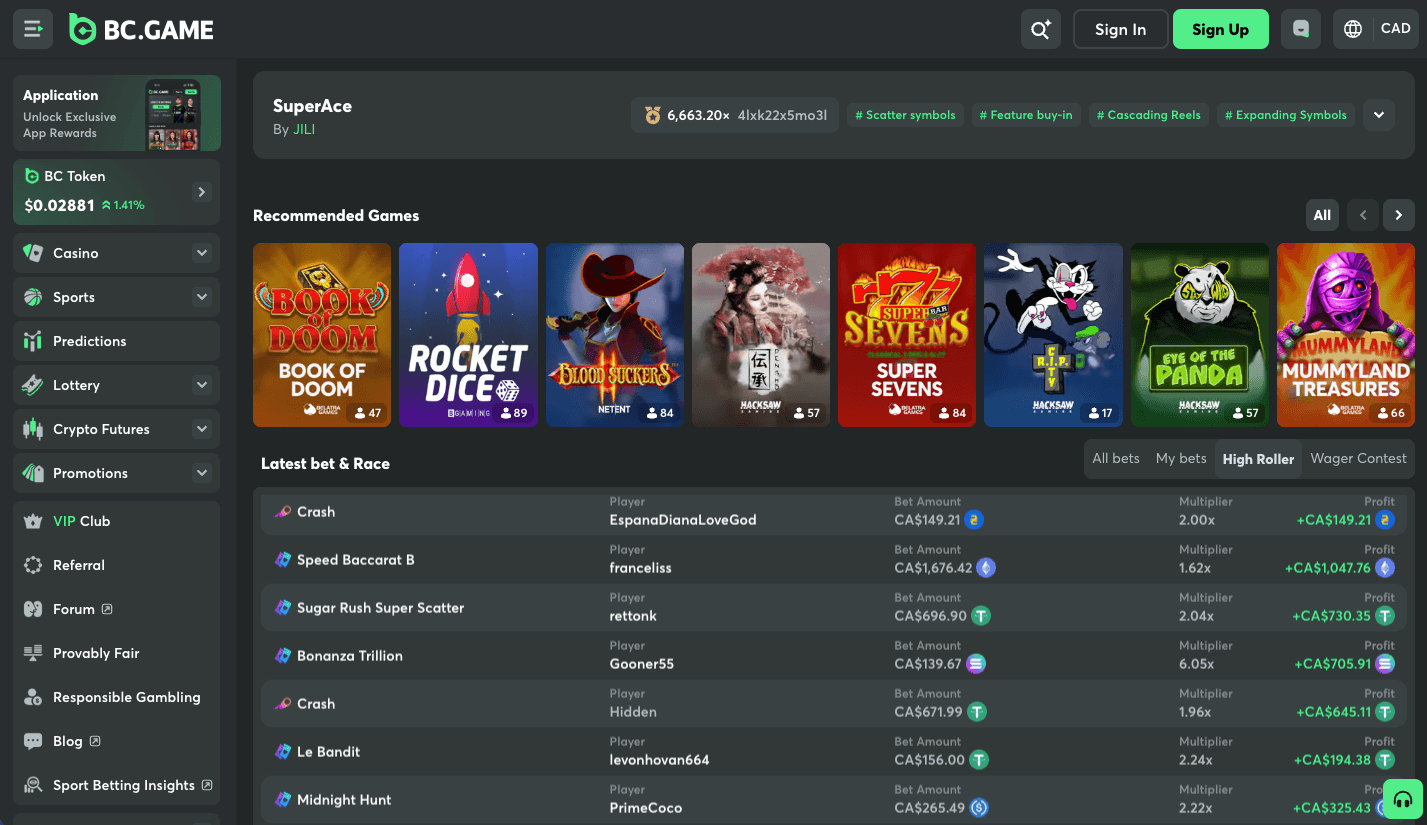Open the Wager Contest tab

point(1358,458)
